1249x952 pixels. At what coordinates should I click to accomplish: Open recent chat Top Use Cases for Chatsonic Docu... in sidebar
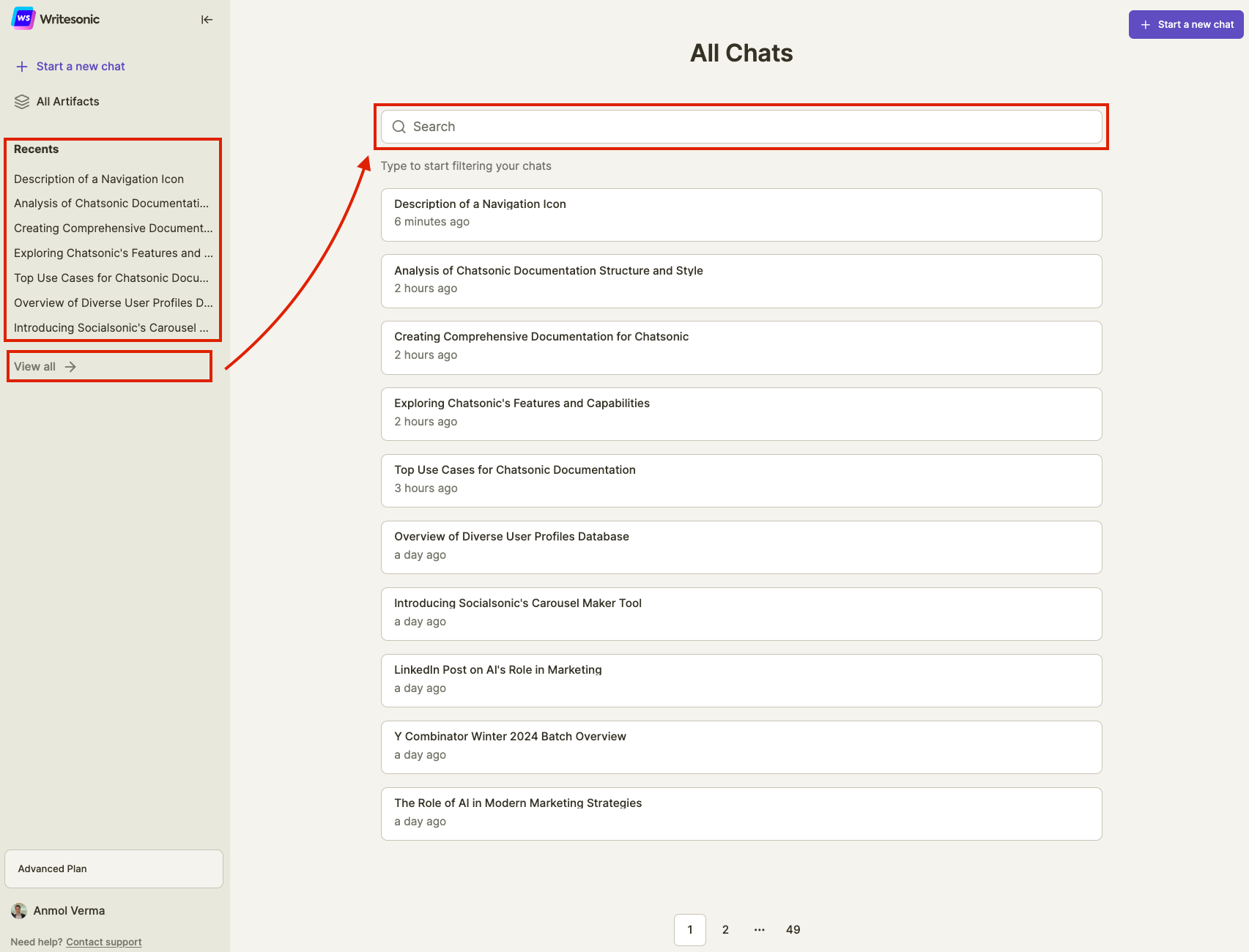pyautogui.click(x=111, y=278)
